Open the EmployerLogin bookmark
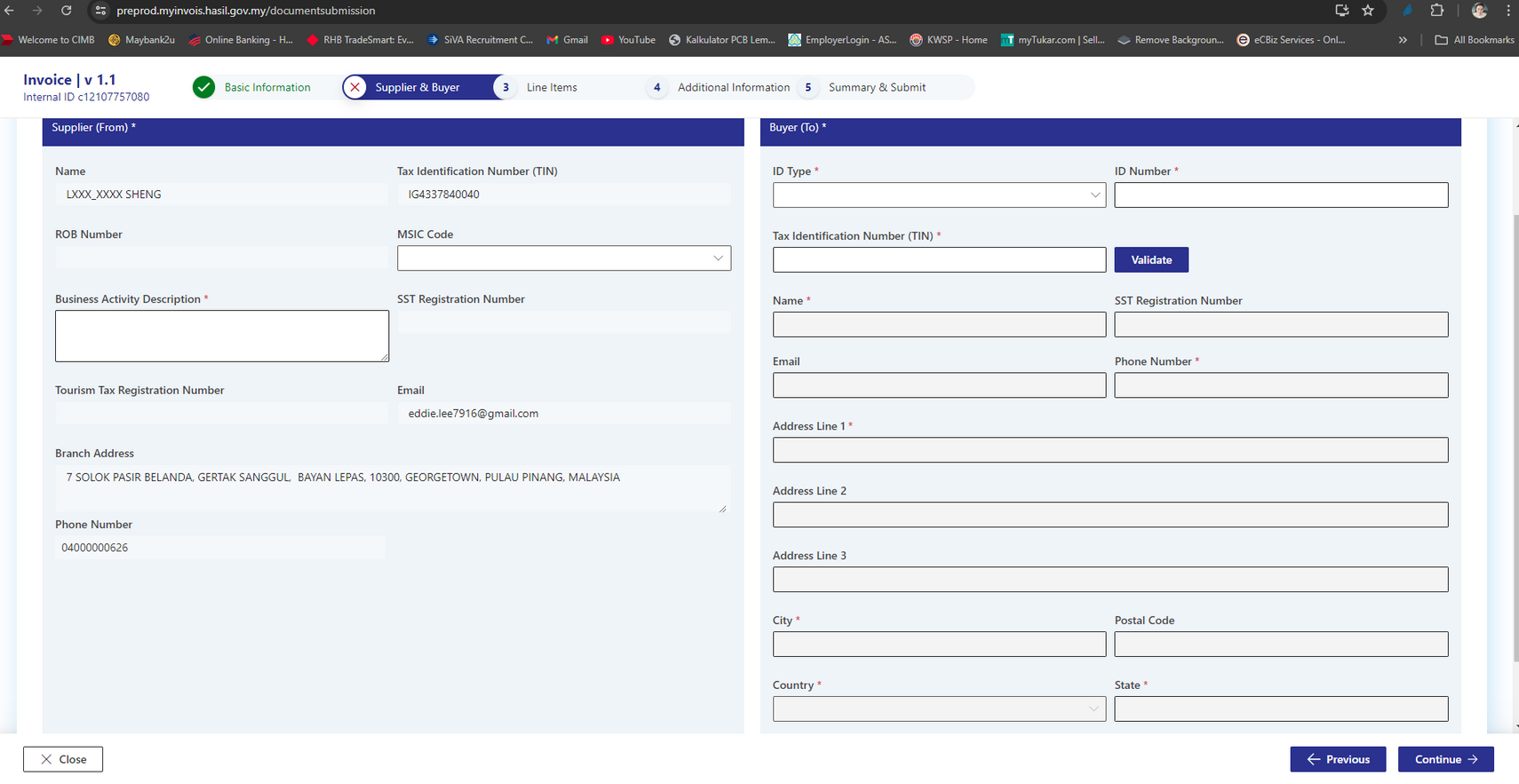 click(x=842, y=40)
